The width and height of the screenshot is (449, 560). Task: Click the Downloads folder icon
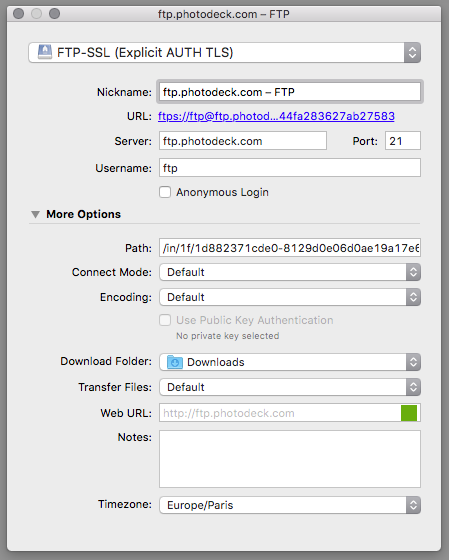[175, 362]
